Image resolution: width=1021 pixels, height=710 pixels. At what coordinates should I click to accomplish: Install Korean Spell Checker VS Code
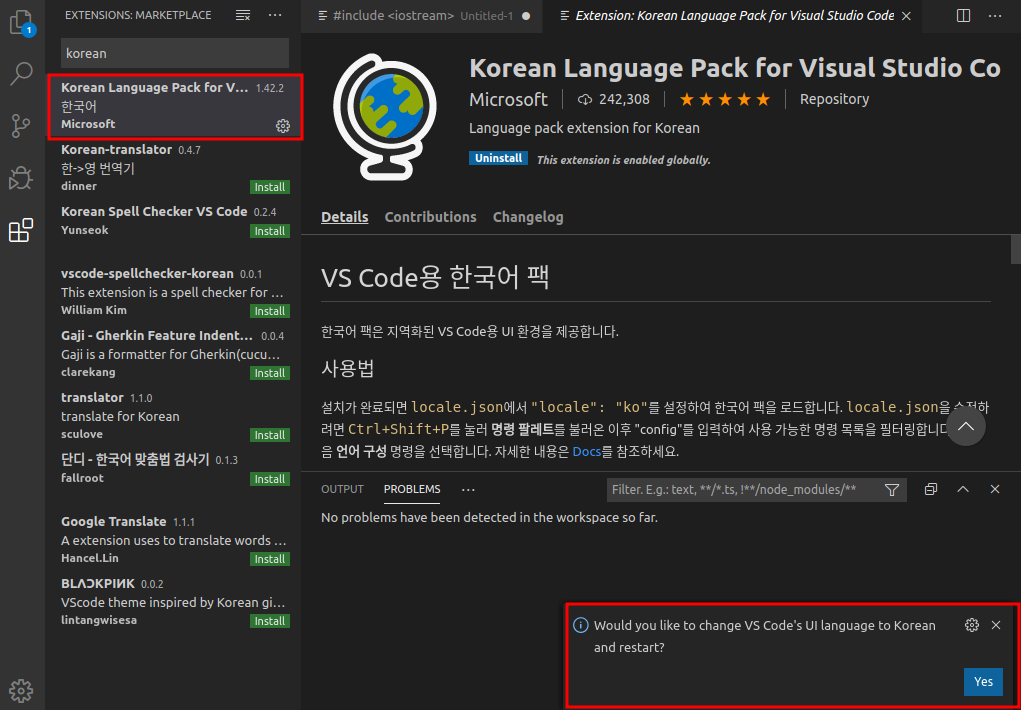(x=270, y=231)
